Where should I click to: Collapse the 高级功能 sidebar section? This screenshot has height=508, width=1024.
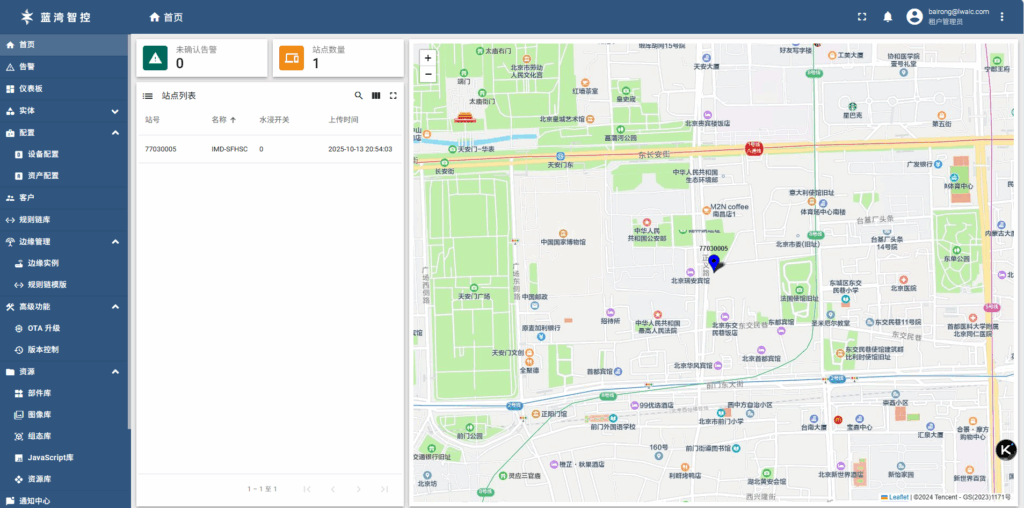pyautogui.click(x=115, y=307)
